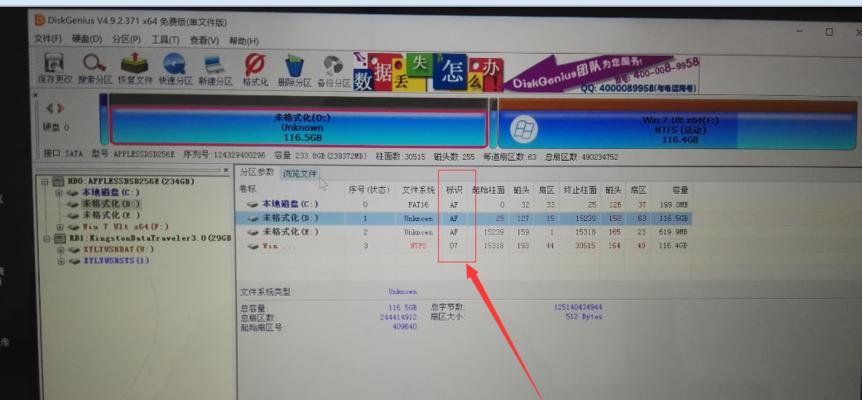Open the 分区(P) menu
Image resolution: width=862 pixels, height=400 pixels.
(x=126, y=40)
